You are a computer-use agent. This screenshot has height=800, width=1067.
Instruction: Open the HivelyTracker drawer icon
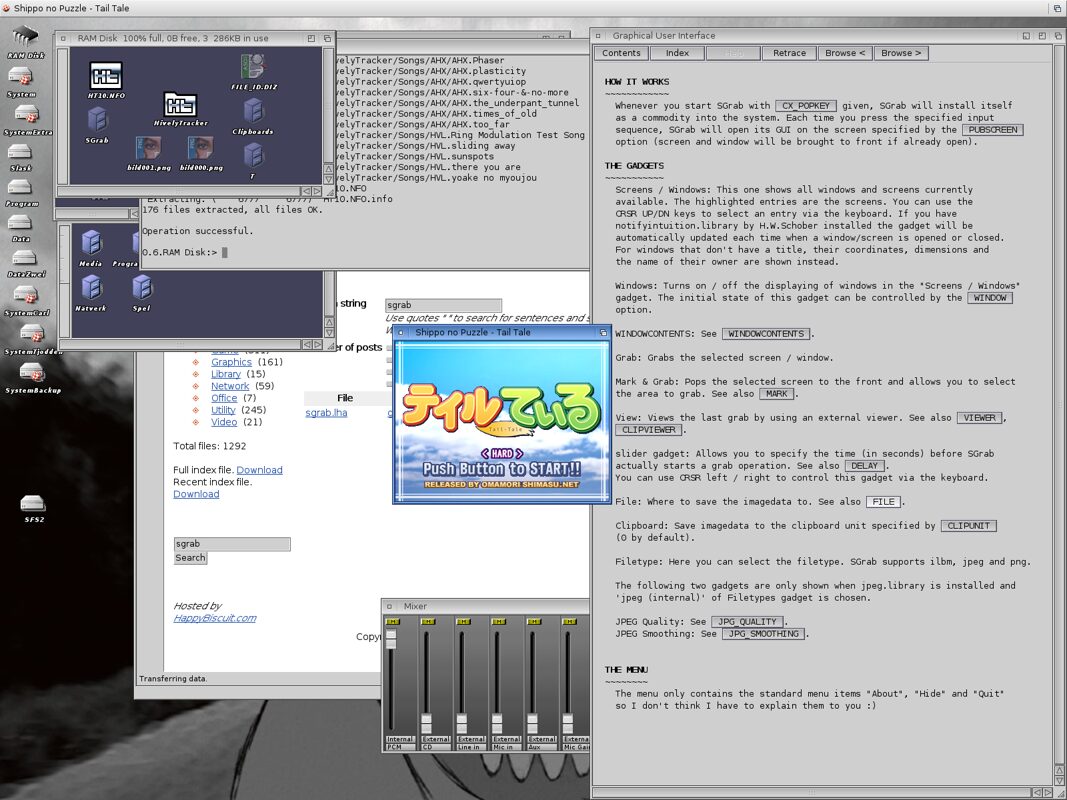click(181, 106)
